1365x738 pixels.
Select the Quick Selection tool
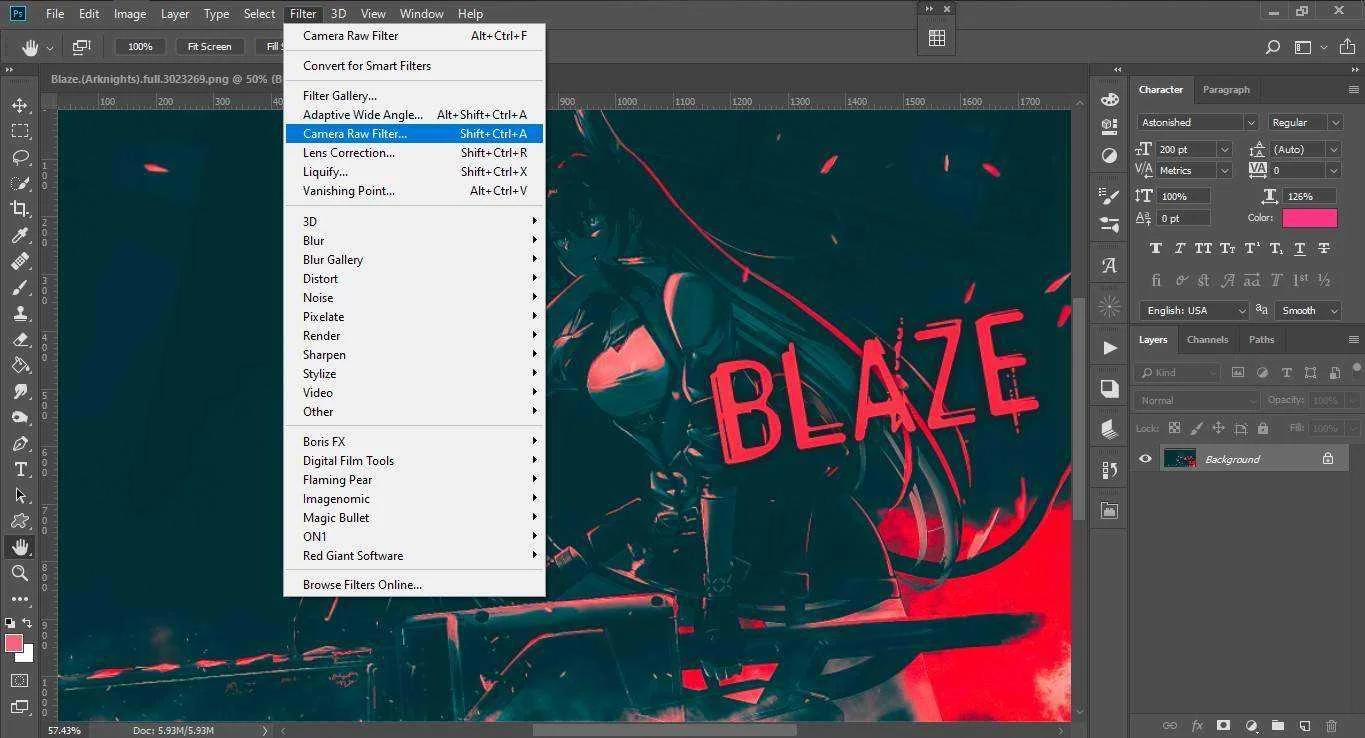click(x=20, y=183)
